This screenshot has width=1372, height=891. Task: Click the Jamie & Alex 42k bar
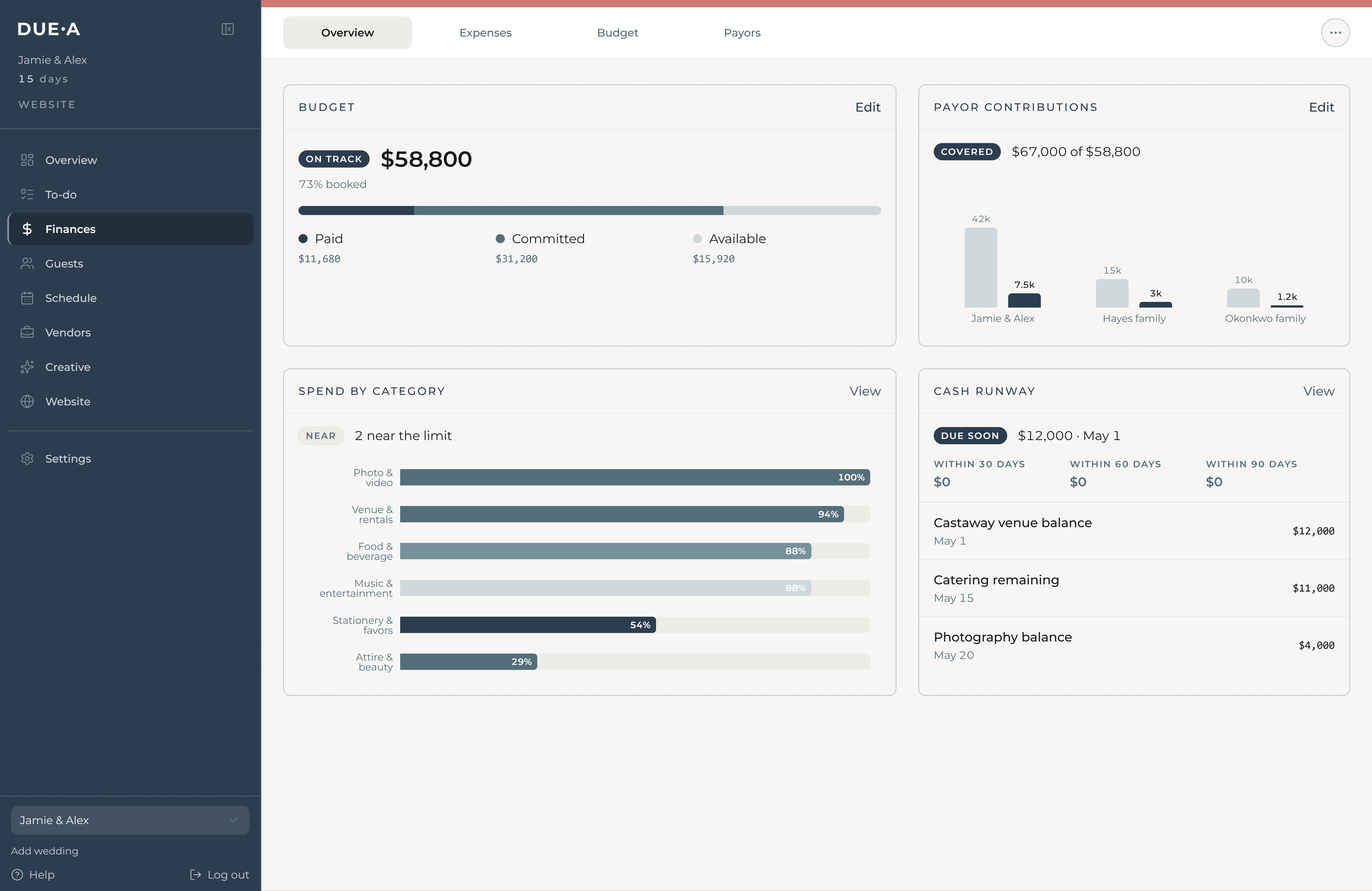(981, 267)
